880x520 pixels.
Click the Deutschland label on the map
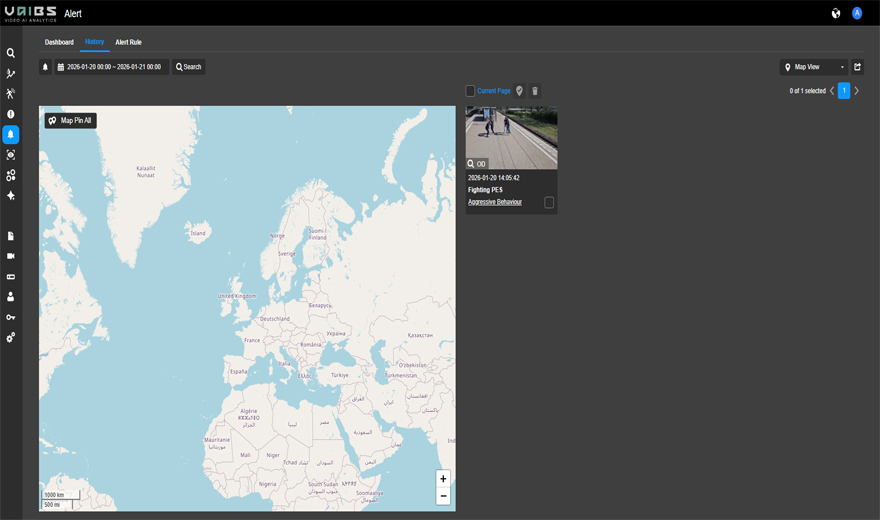[275, 319]
